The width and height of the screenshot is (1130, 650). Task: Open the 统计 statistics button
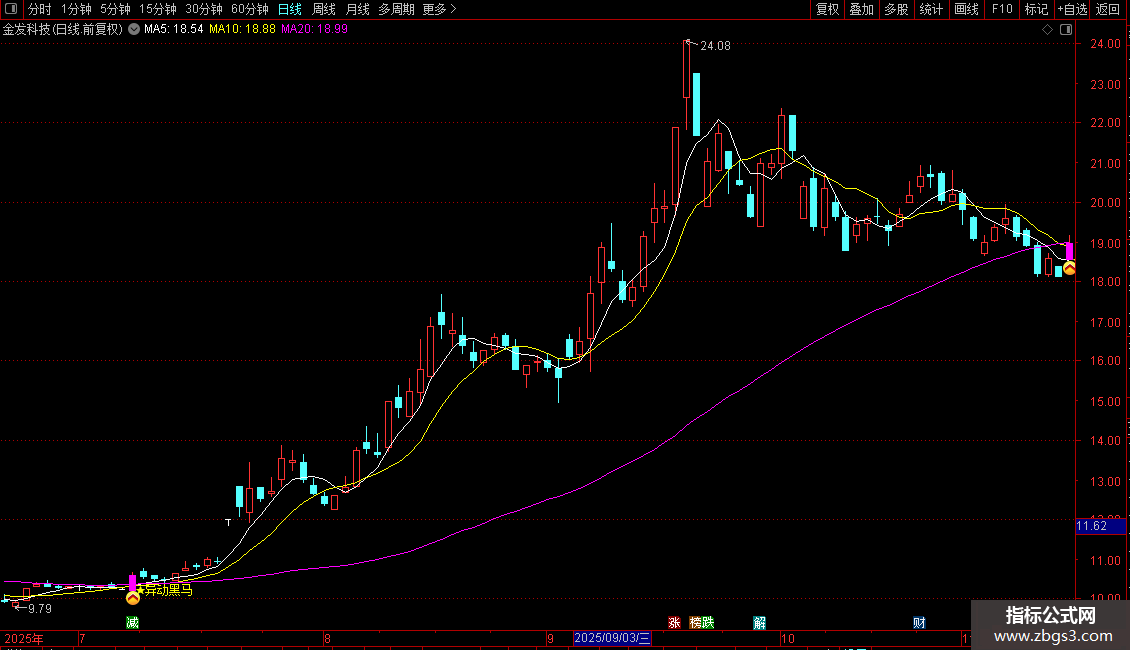(x=931, y=9)
